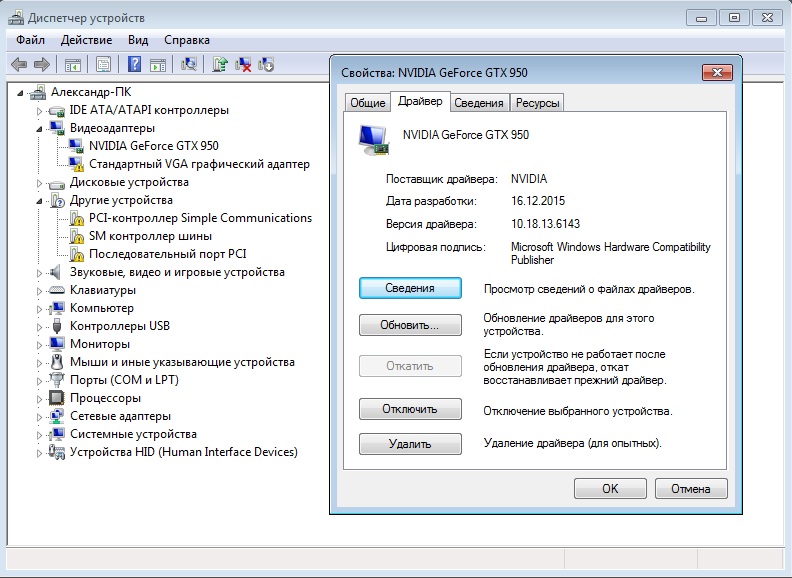Image resolution: width=792 pixels, height=578 pixels.
Task: Open the Properties toolbar icon
Action: coord(104,65)
